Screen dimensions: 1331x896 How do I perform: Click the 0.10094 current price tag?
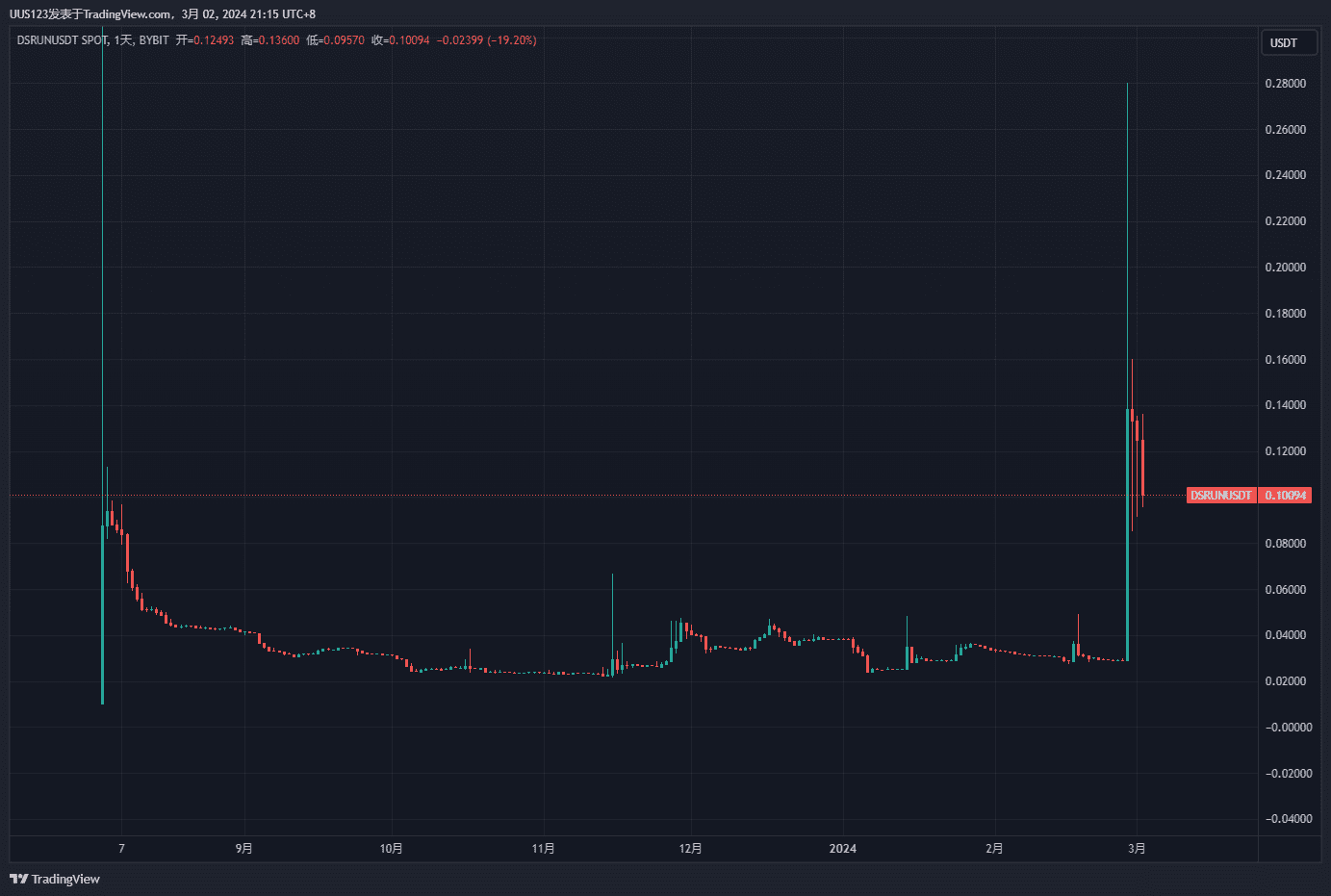(1286, 496)
